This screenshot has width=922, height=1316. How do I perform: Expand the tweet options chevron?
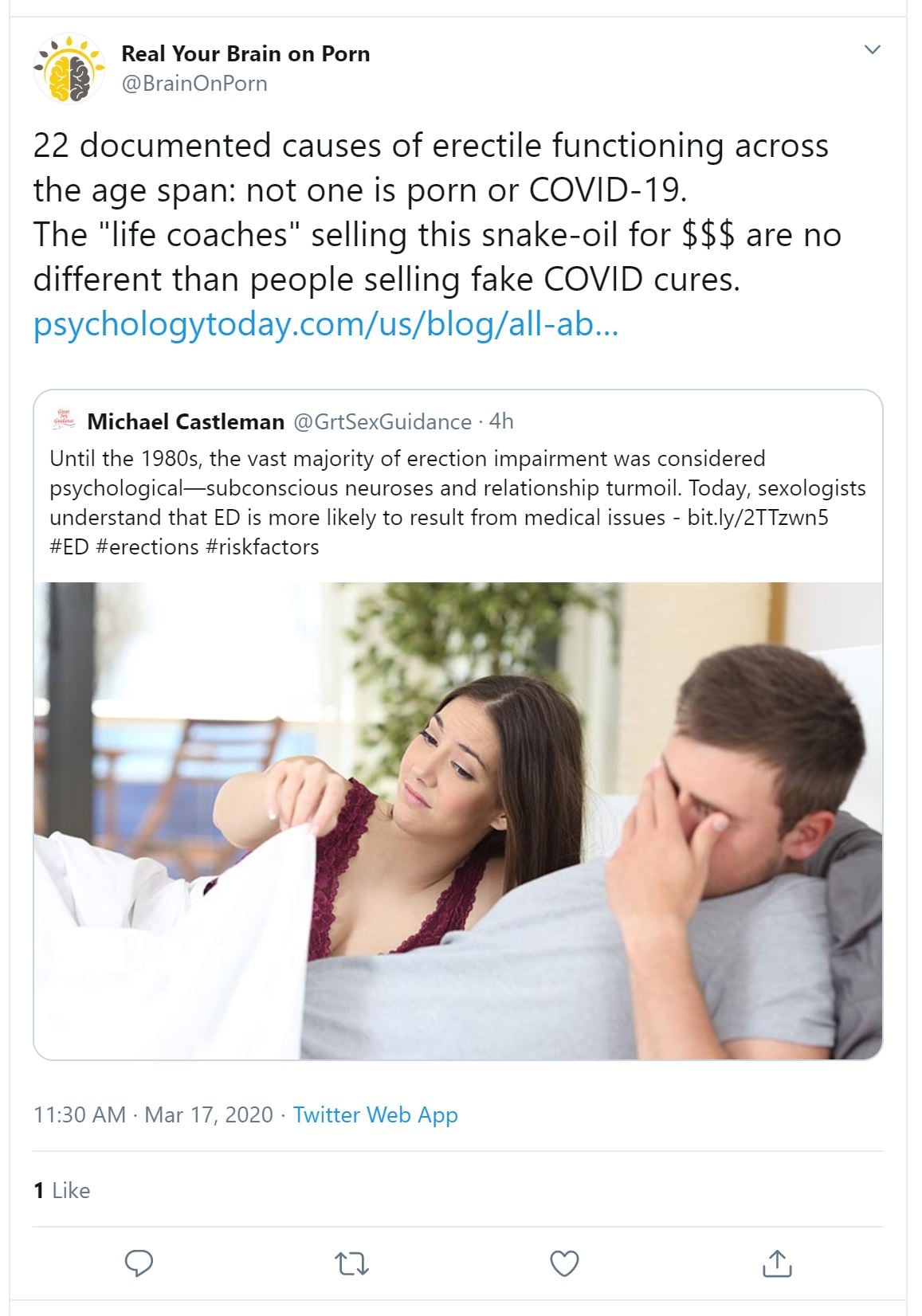873,49
